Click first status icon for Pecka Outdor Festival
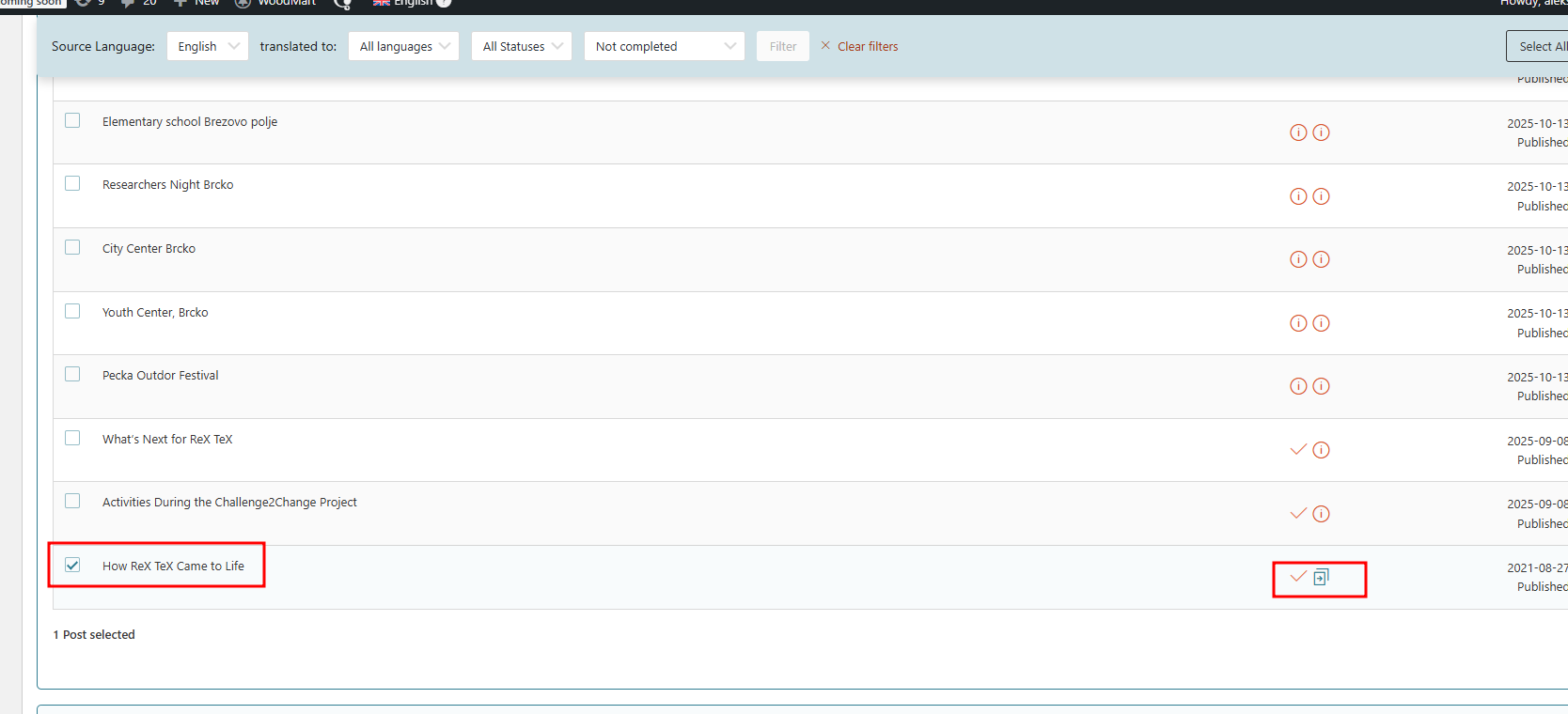Screen dimensions: 1568x714 1298,386
